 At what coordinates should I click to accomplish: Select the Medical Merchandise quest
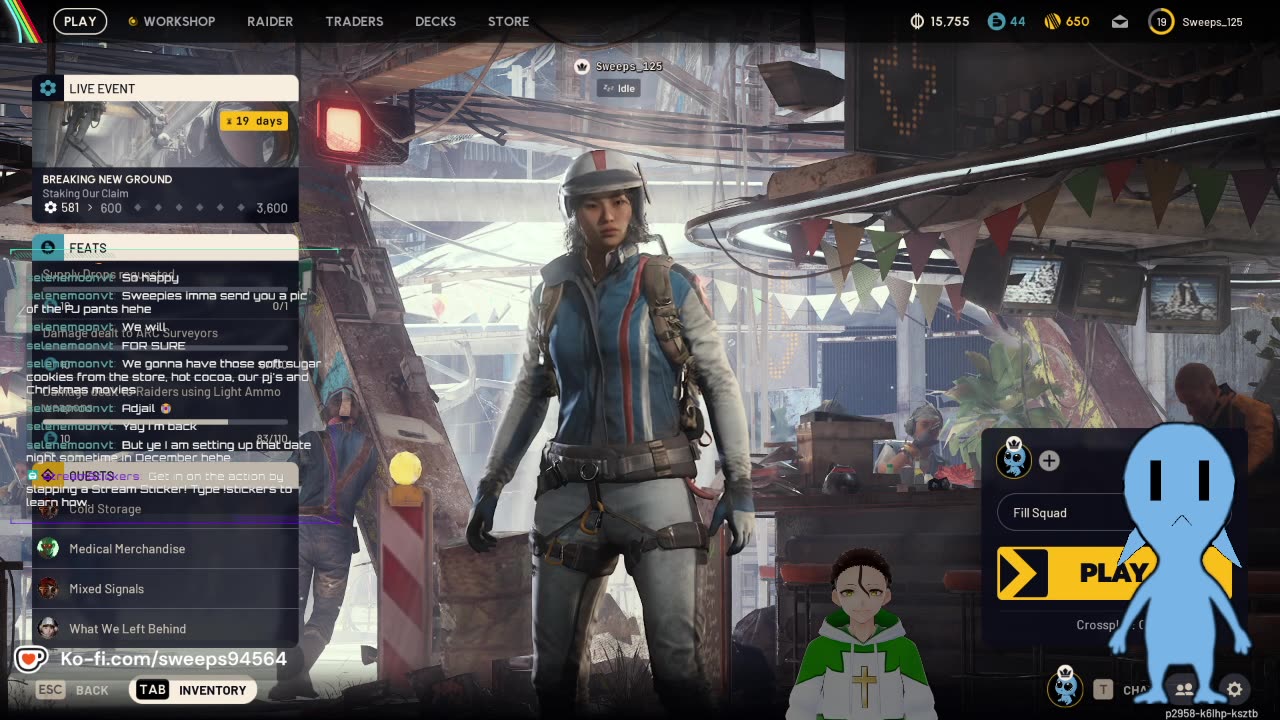tap(165, 549)
